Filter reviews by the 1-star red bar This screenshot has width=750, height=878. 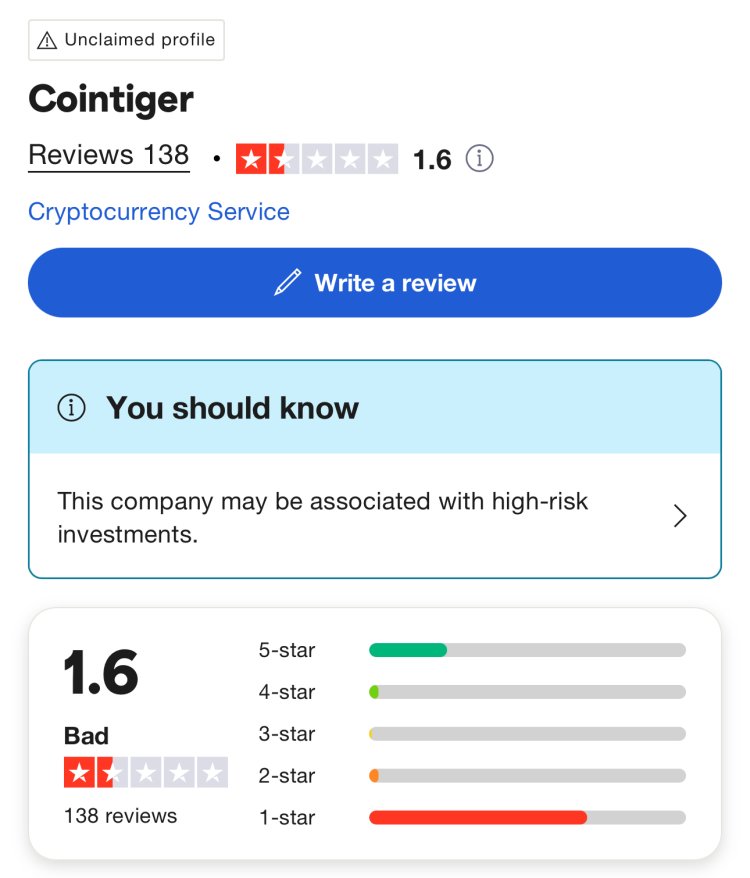527,818
